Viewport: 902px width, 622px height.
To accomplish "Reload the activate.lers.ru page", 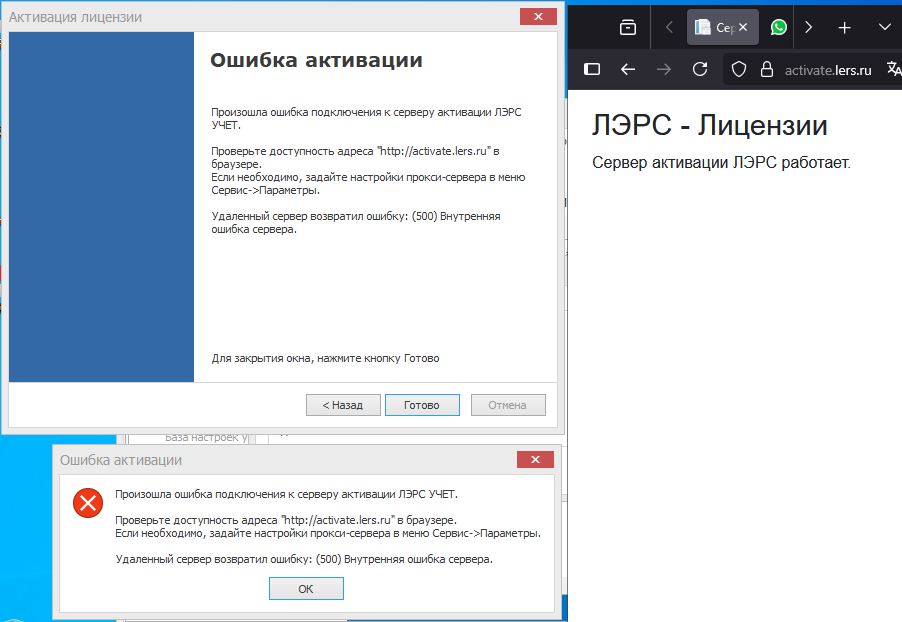I will click(700, 70).
